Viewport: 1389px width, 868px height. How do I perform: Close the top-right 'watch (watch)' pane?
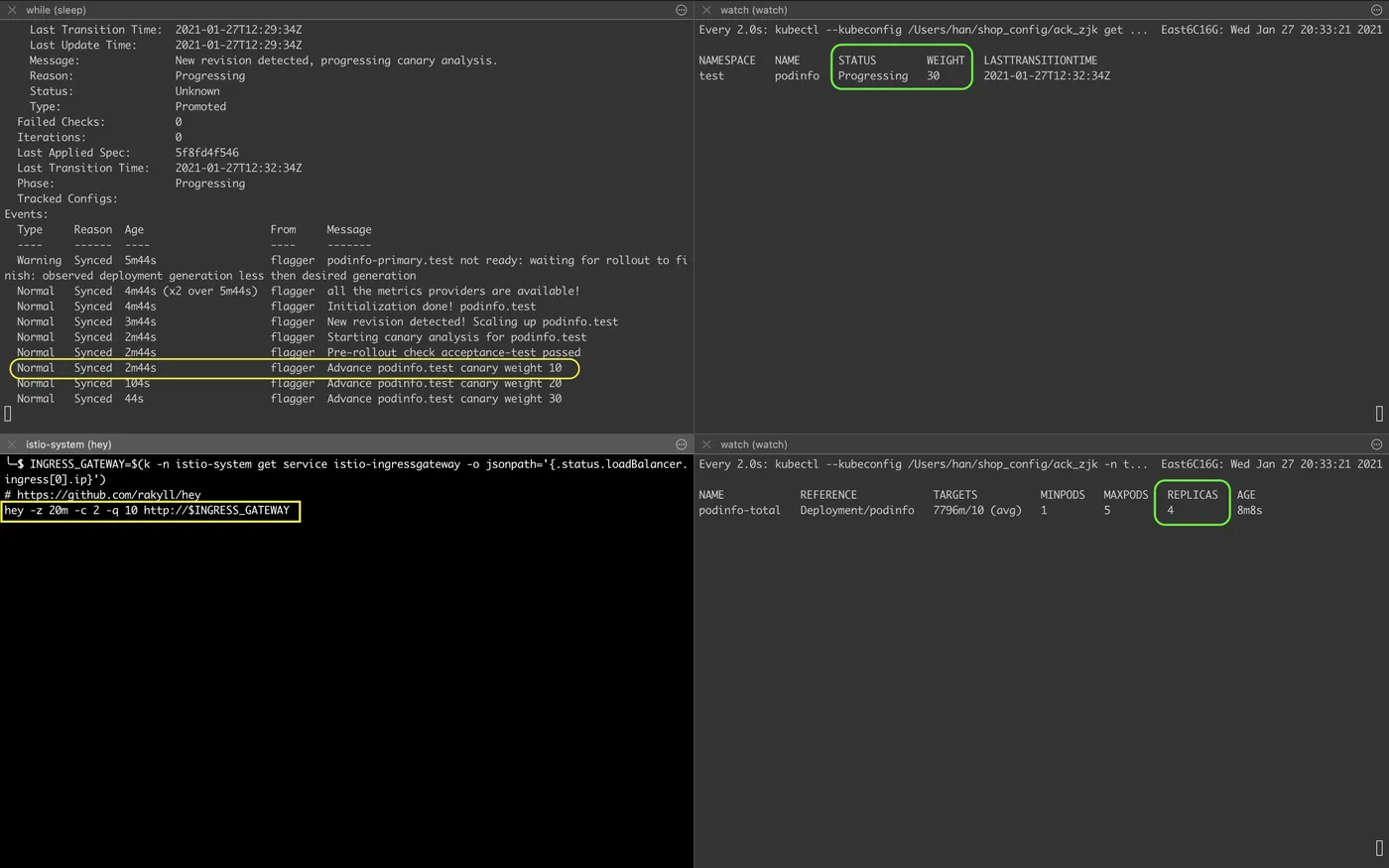tap(706, 10)
